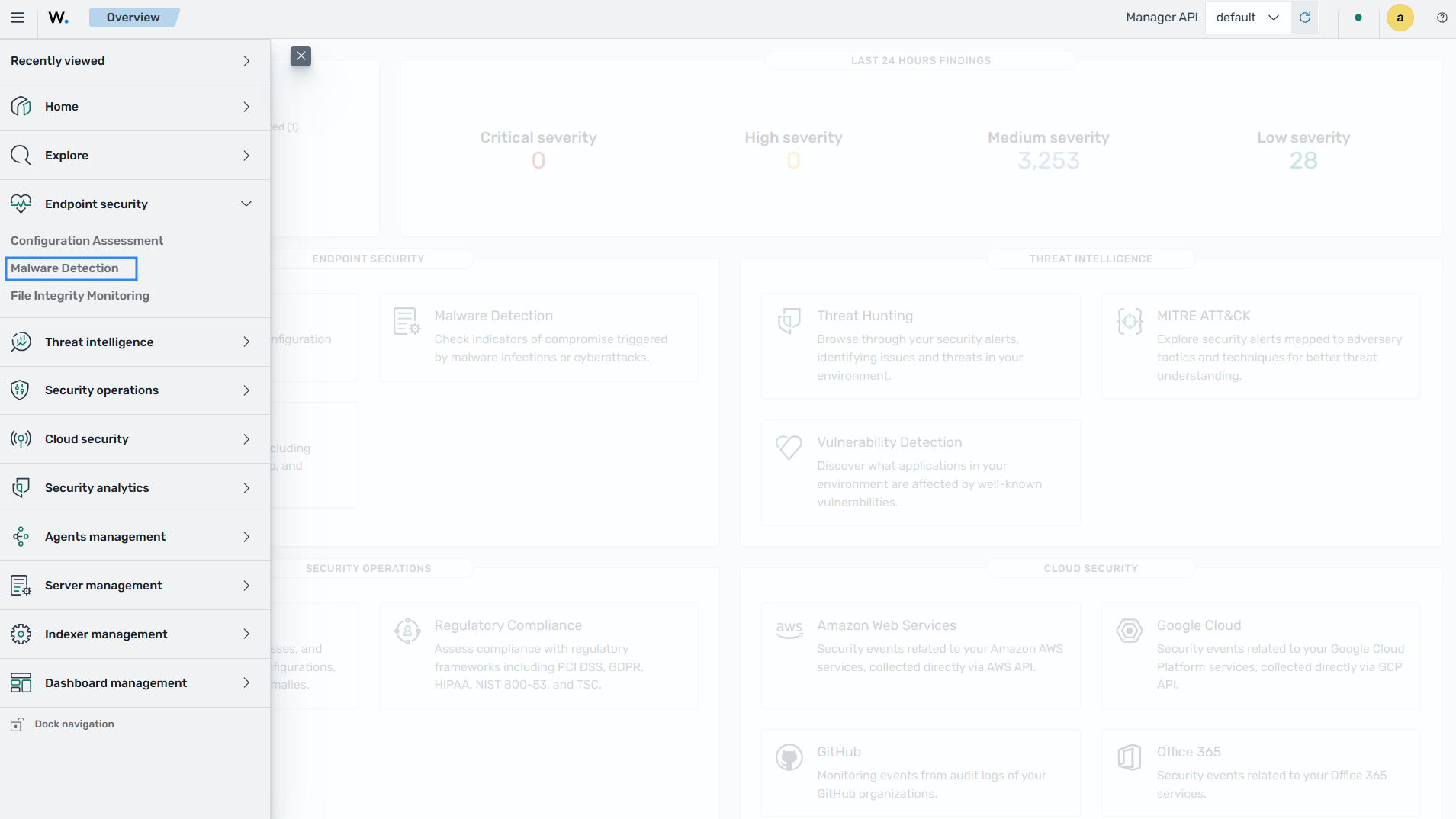The image size is (1456, 819).
Task: Collapse the Endpoint security section
Action: (246, 204)
